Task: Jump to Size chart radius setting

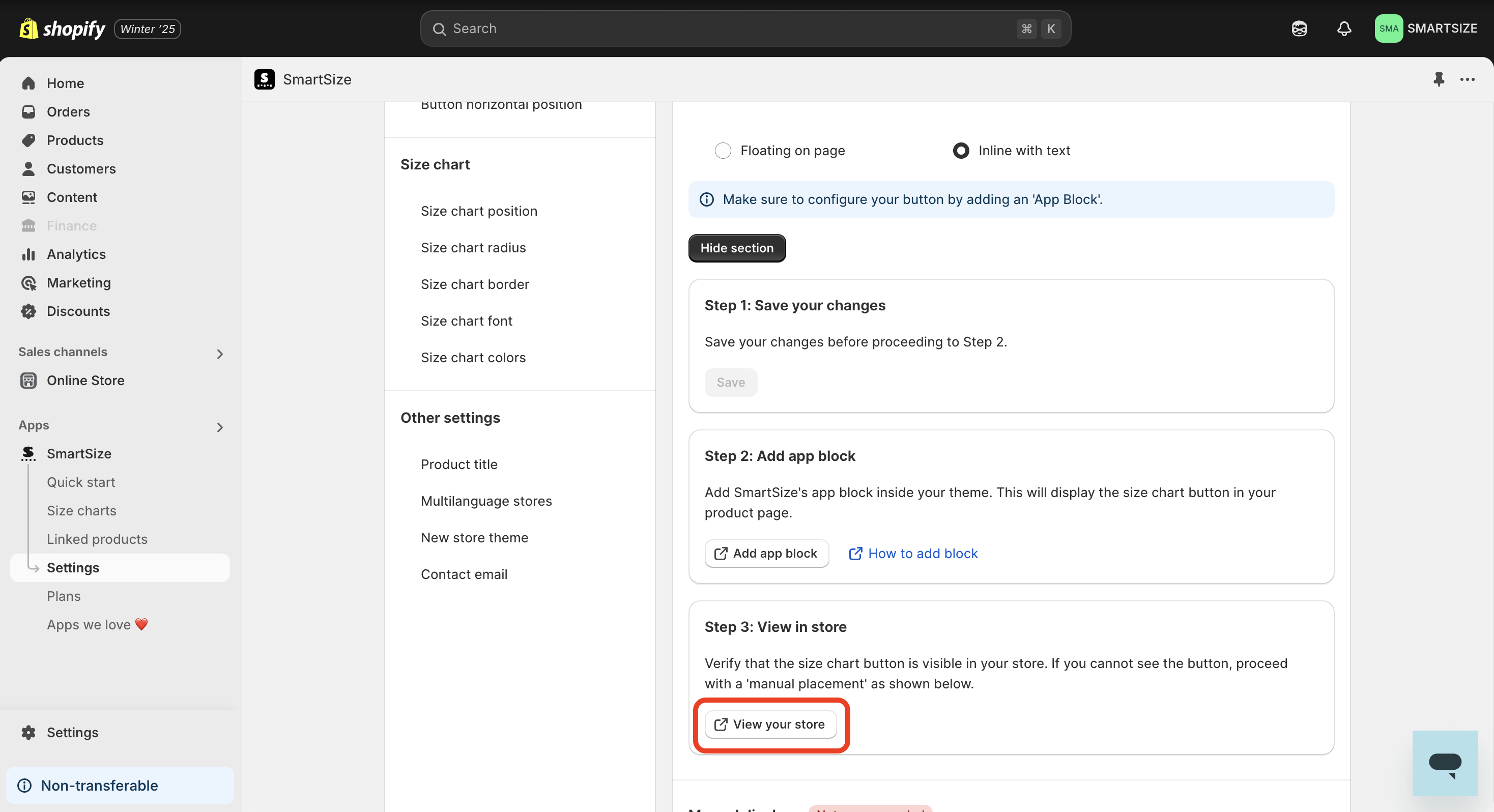Action: point(473,248)
